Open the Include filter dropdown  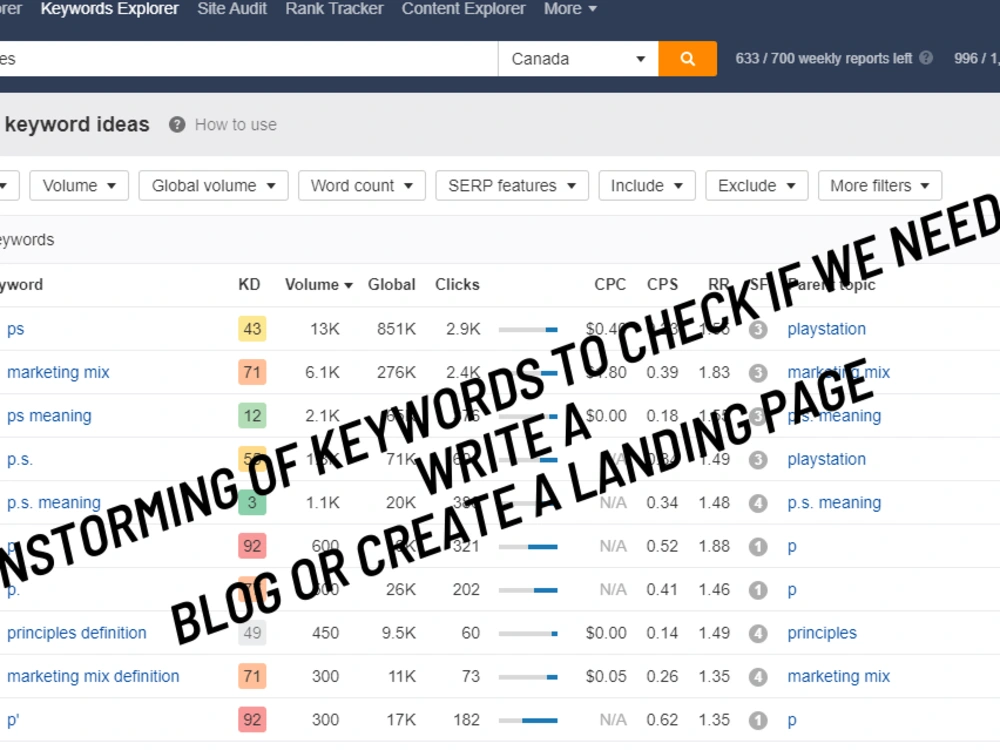point(647,186)
